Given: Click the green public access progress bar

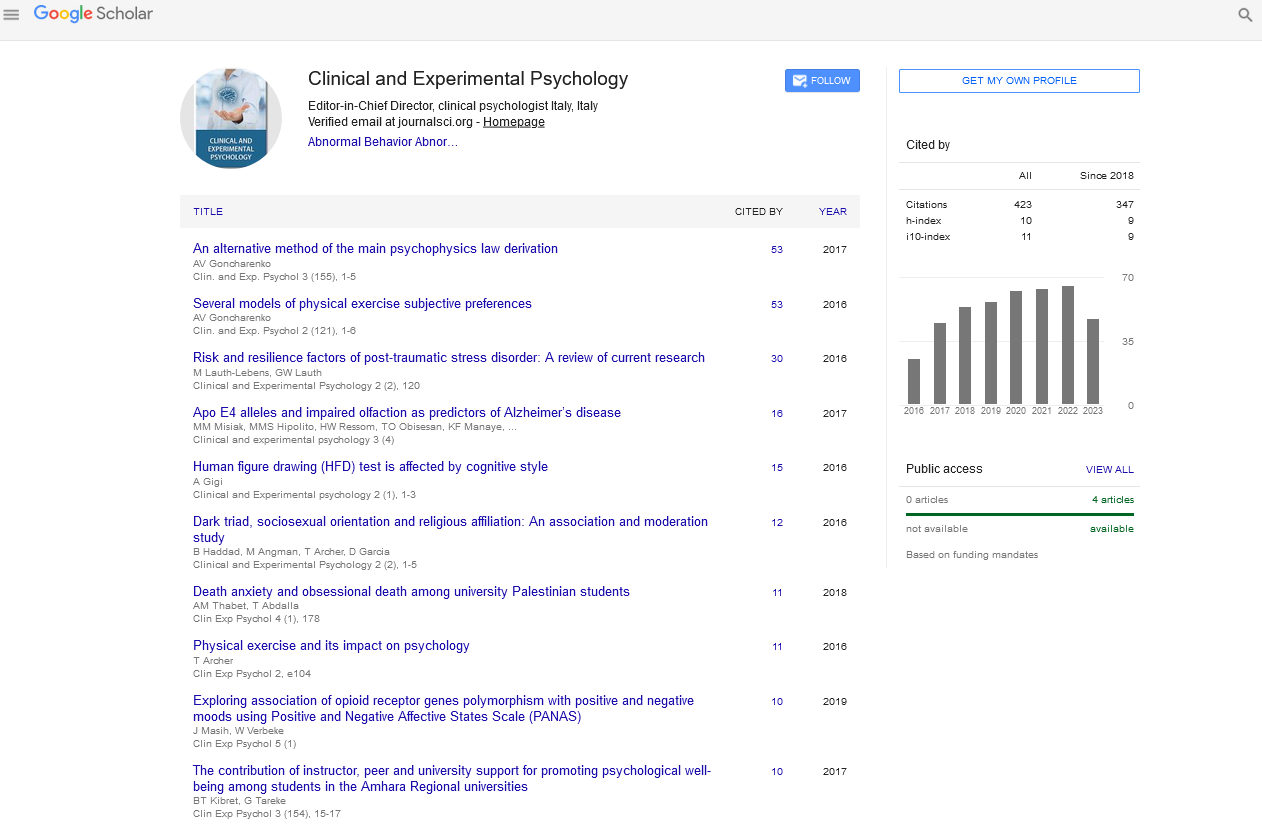Looking at the screenshot, I should (x=1019, y=514).
